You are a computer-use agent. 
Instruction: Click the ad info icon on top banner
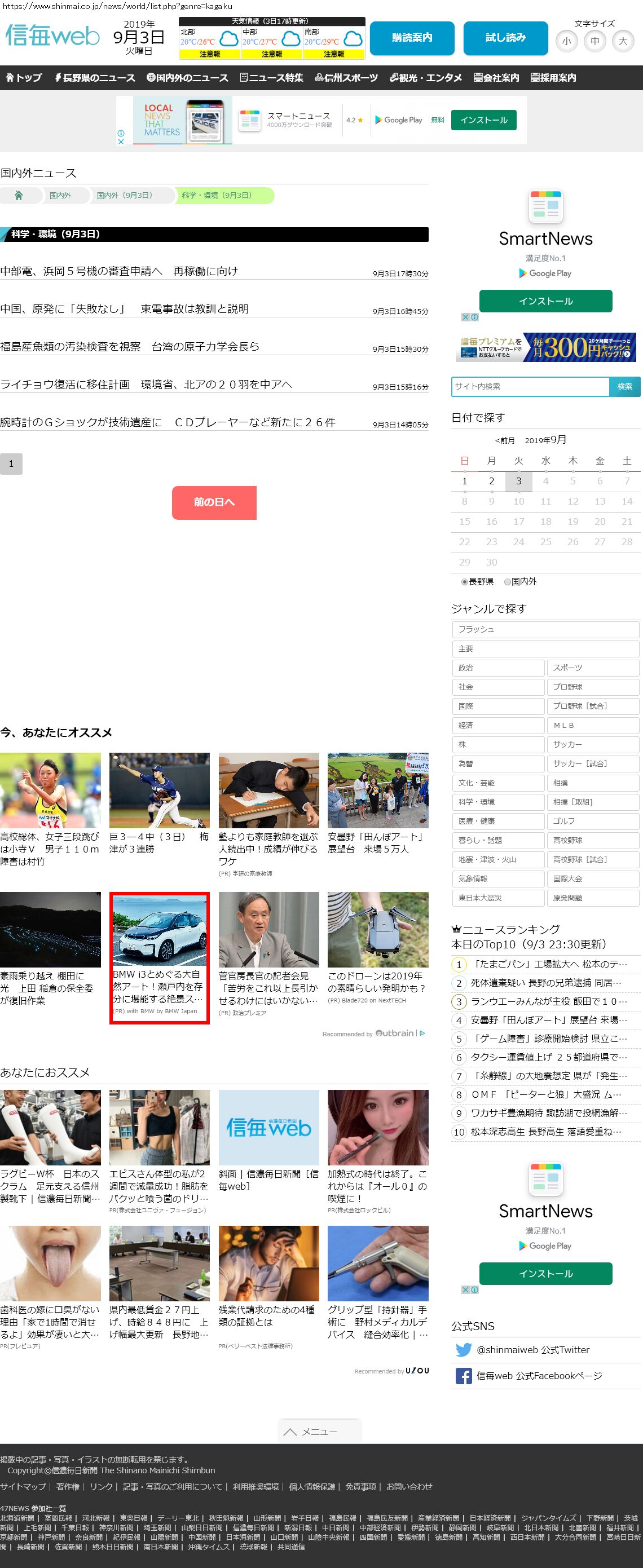121,133
